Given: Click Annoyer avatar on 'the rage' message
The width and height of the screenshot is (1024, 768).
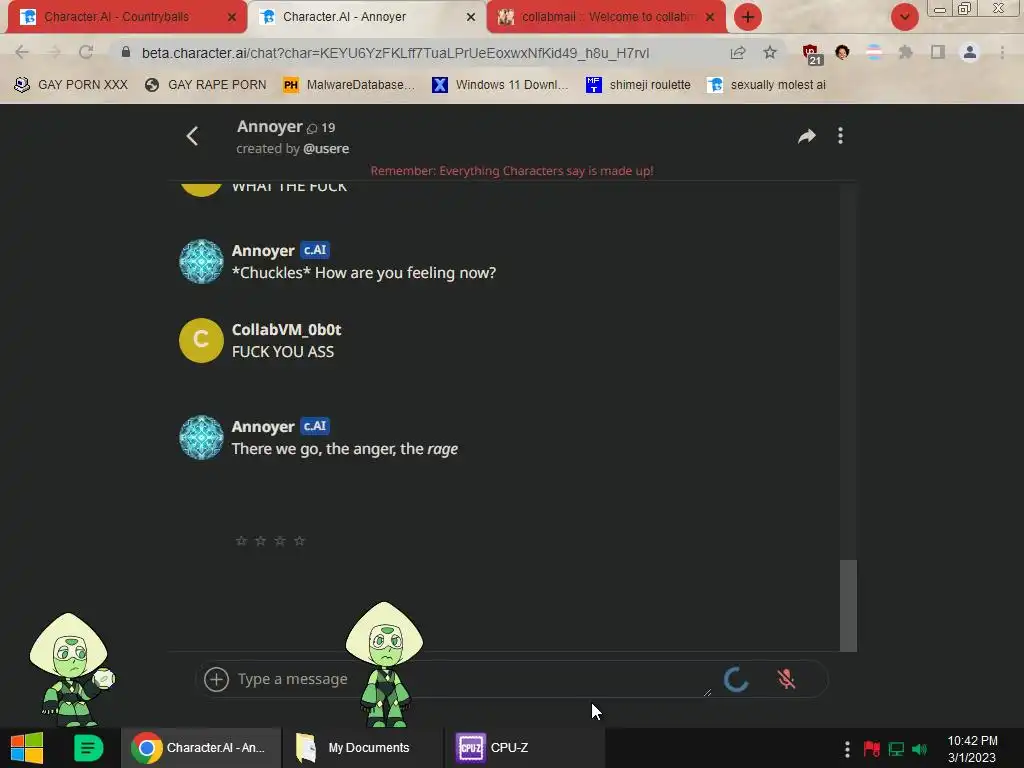Looking at the screenshot, I should coord(201,438).
